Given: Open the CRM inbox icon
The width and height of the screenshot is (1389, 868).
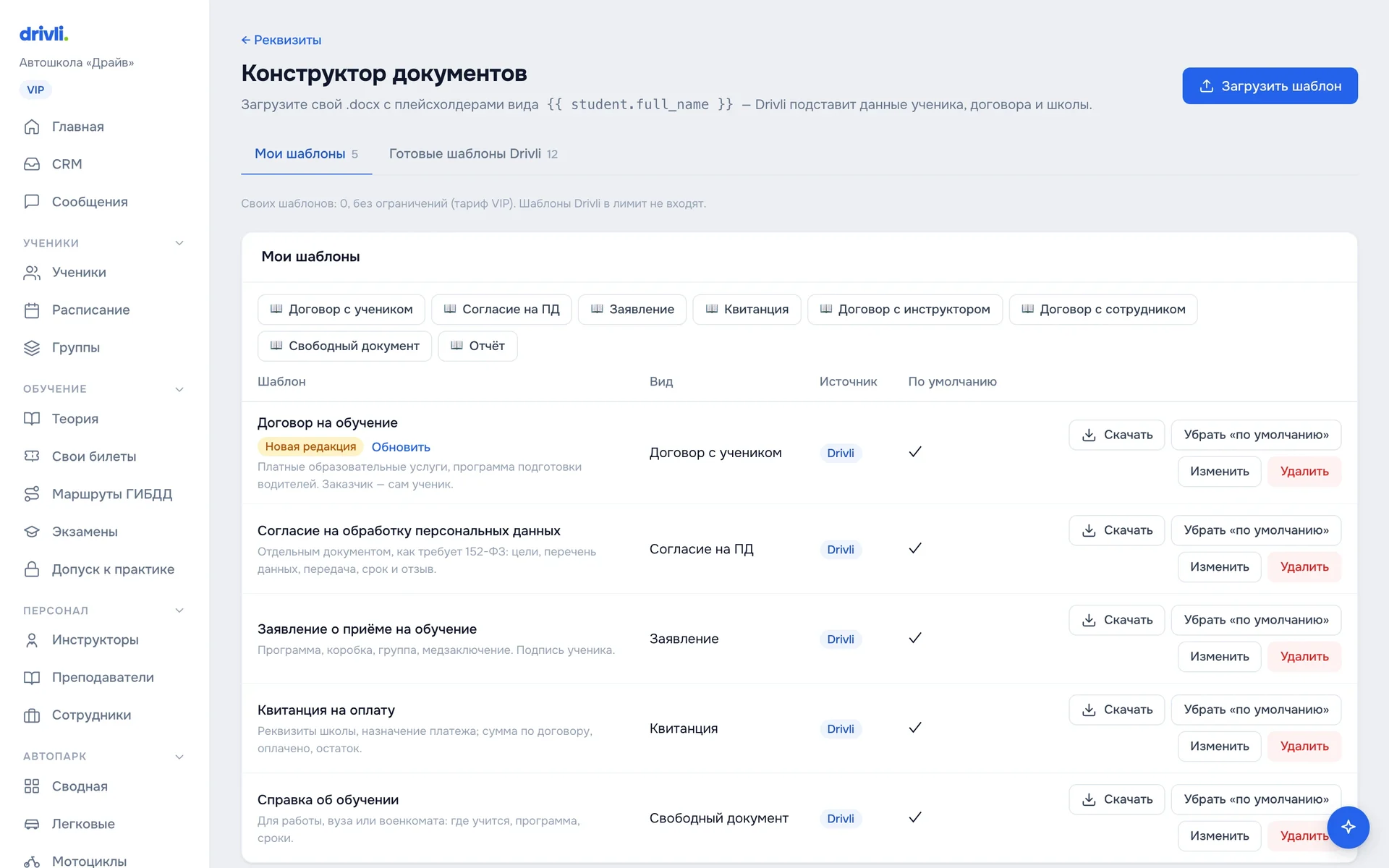Looking at the screenshot, I should tap(32, 164).
